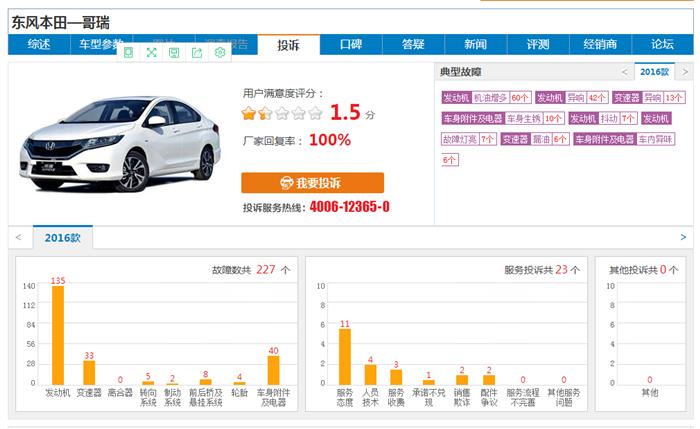Click the 前后桥及悬挂系统 bar showing 8
700x429 pixels.
pos(206,382)
